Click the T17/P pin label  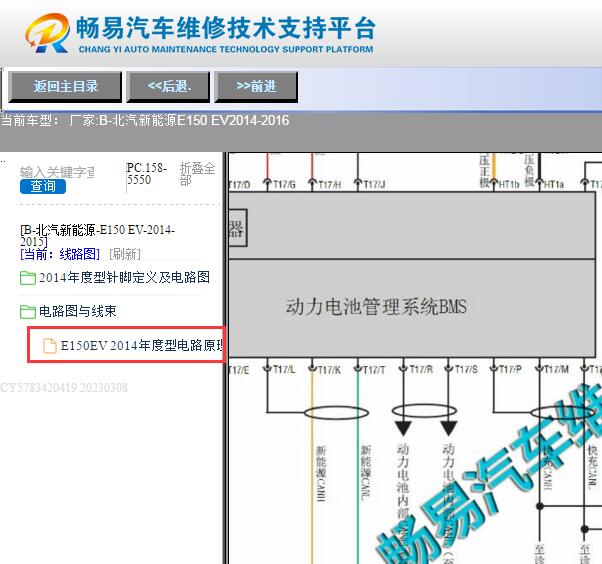point(510,370)
